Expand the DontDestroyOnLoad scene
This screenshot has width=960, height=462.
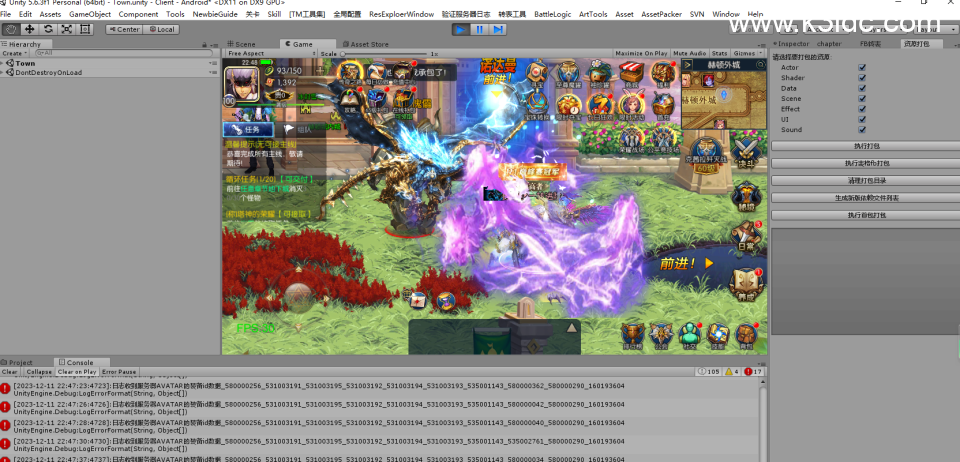(x=4, y=72)
